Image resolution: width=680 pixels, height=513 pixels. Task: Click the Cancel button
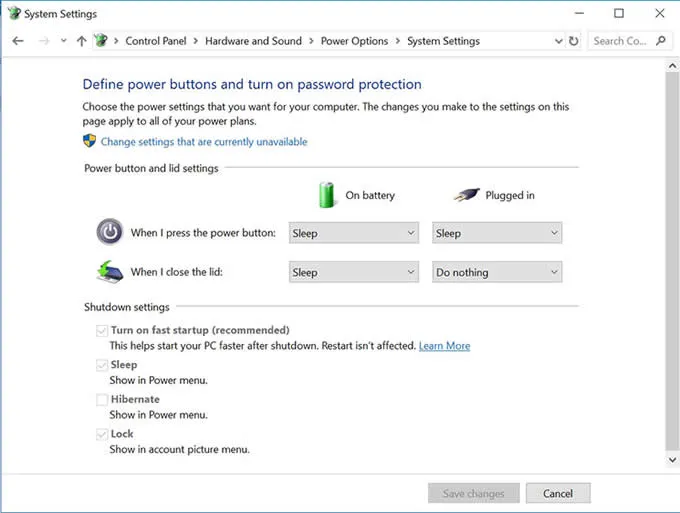coord(557,493)
